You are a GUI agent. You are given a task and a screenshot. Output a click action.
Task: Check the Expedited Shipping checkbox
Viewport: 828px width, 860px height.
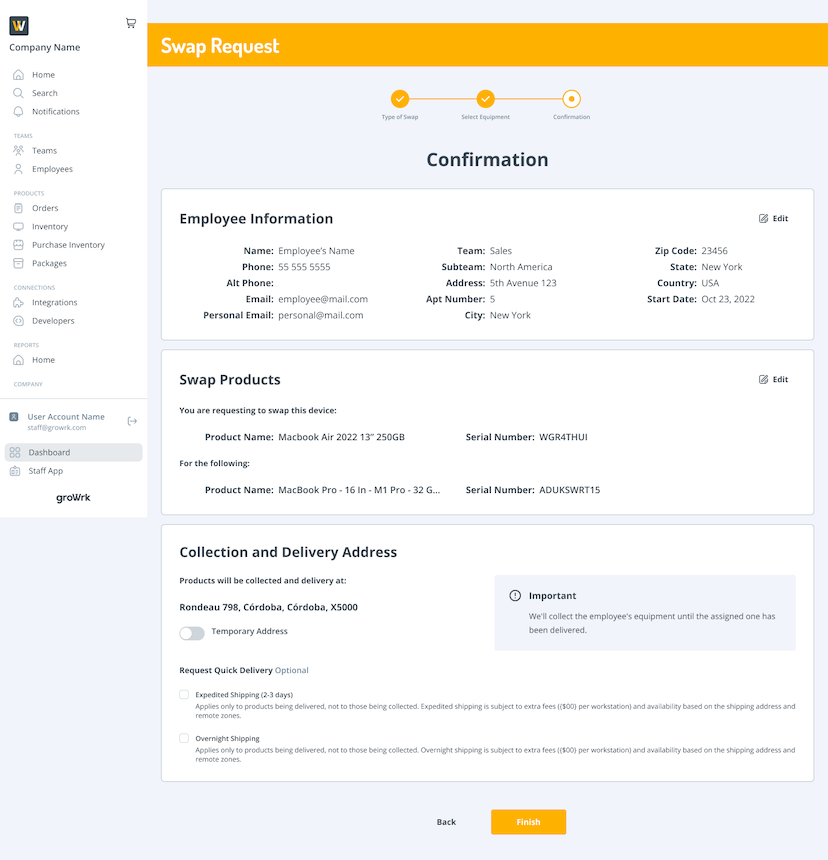[x=184, y=694]
